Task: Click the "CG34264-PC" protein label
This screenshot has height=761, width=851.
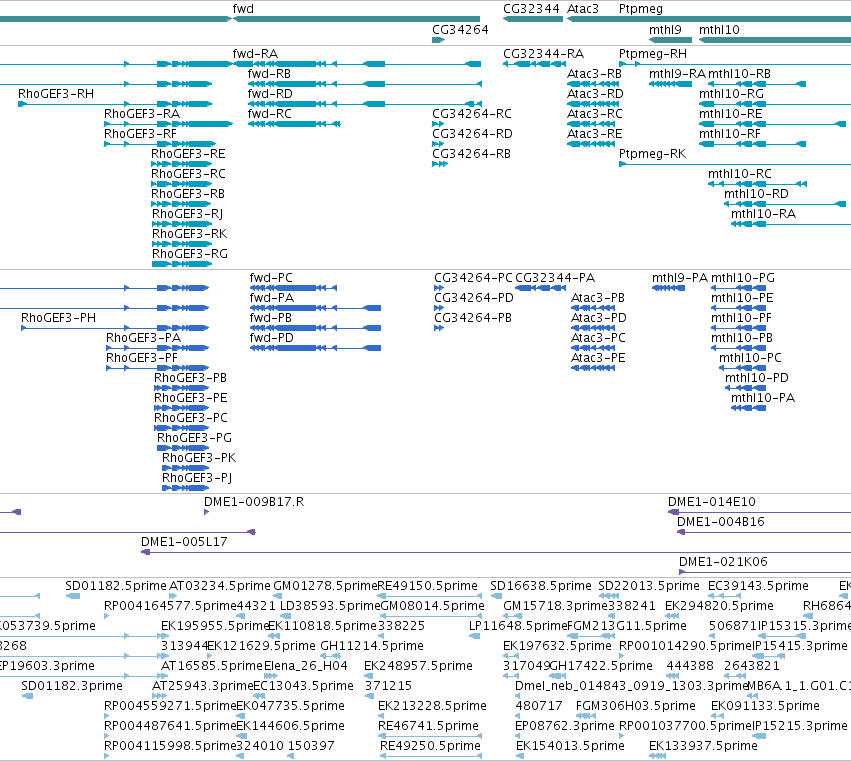Action: point(473,278)
